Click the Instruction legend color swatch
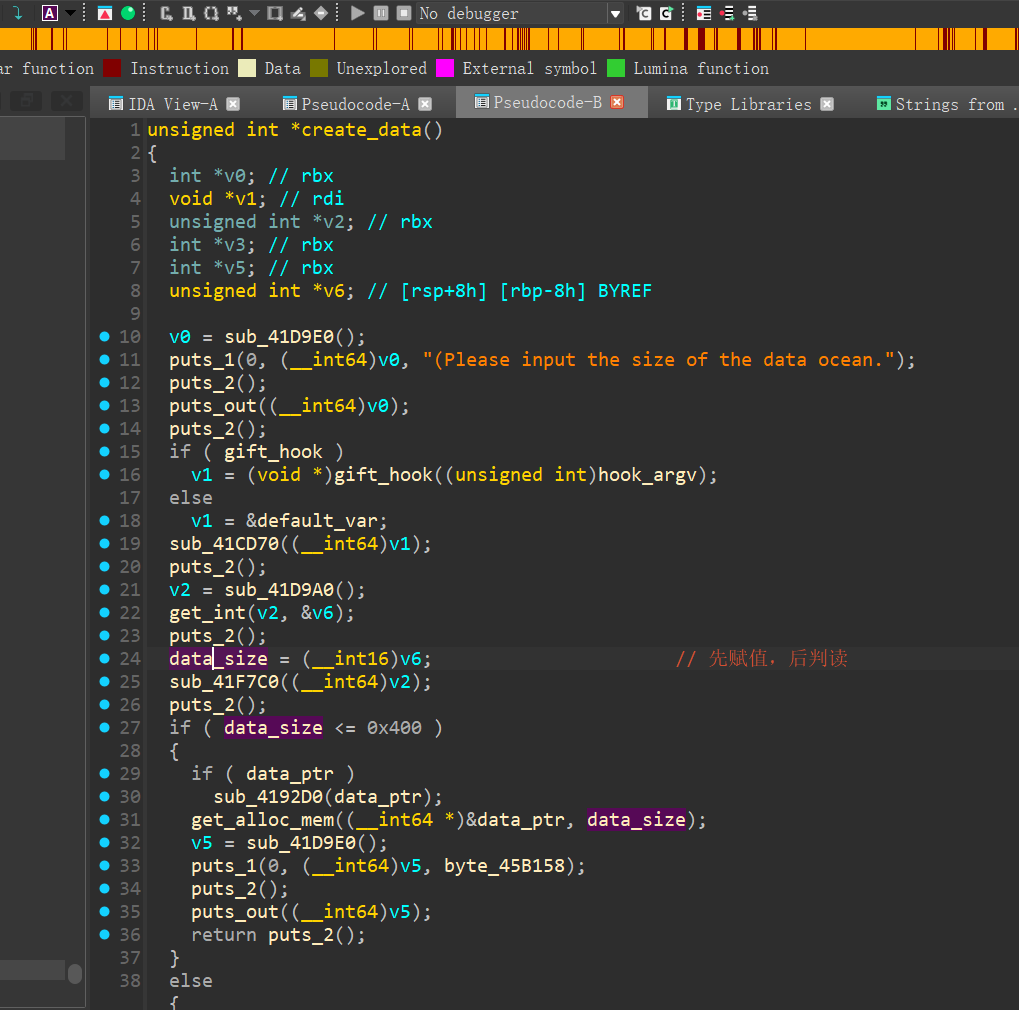This screenshot has height=1010, width=1019. [x=112, y=68]
